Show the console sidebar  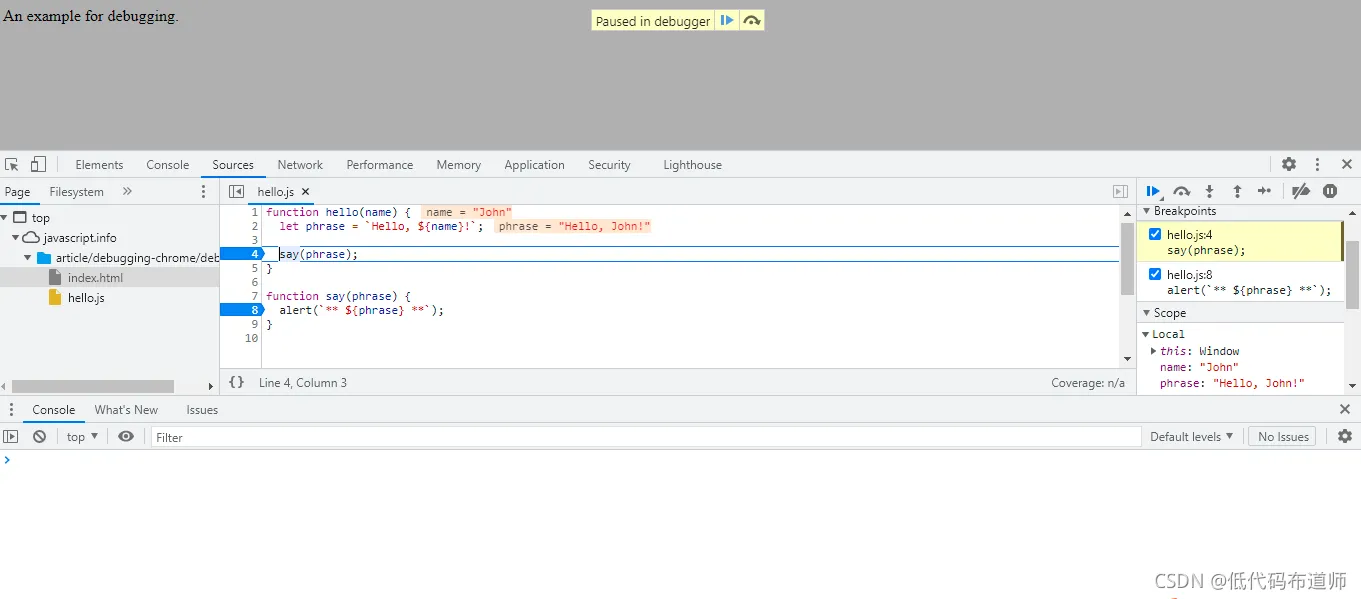point(11,436)
